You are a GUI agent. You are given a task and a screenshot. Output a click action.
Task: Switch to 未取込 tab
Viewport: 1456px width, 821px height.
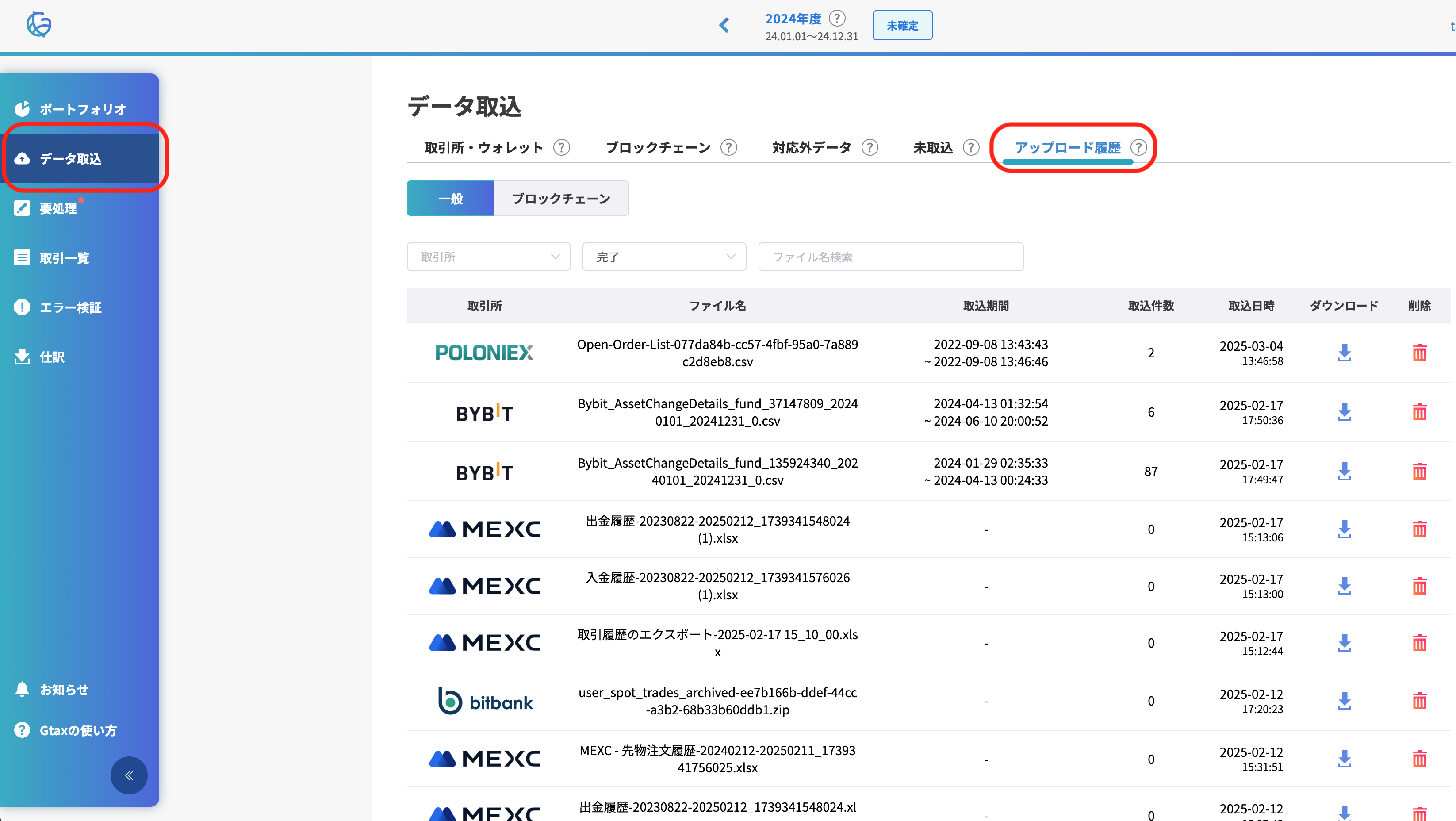[933, 148]
